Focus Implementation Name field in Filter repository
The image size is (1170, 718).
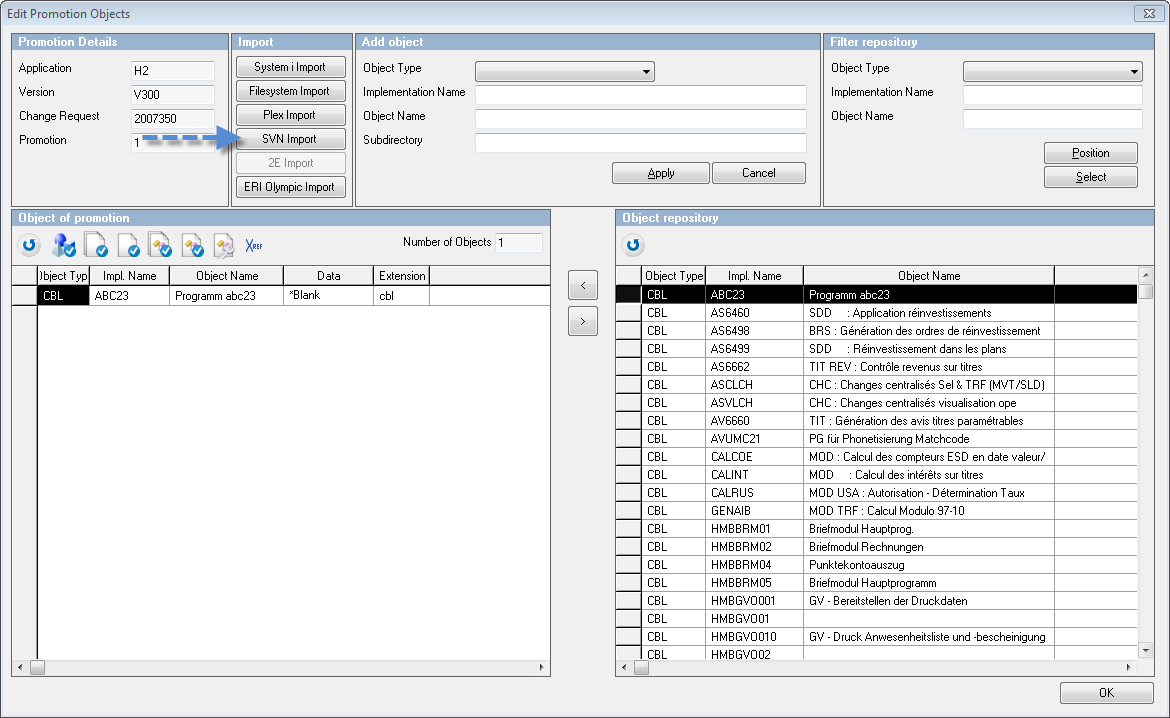[1053, 95]
